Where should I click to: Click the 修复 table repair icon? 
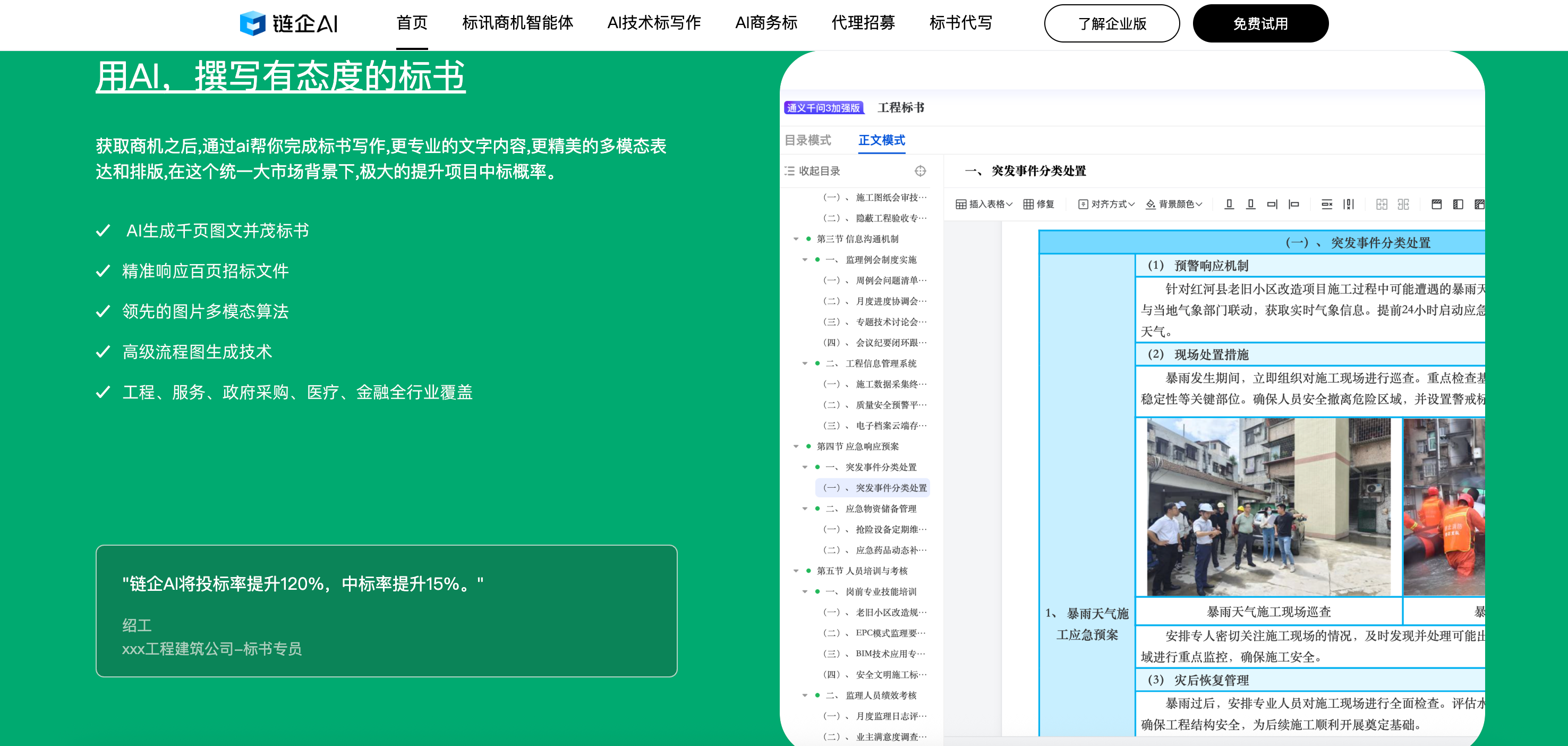pos(1029,204)
